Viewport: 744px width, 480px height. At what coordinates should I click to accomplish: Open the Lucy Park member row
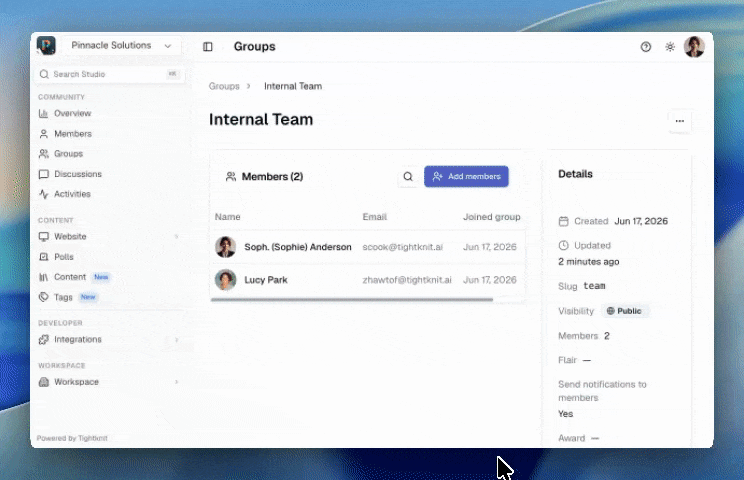[x=368, y=280]
